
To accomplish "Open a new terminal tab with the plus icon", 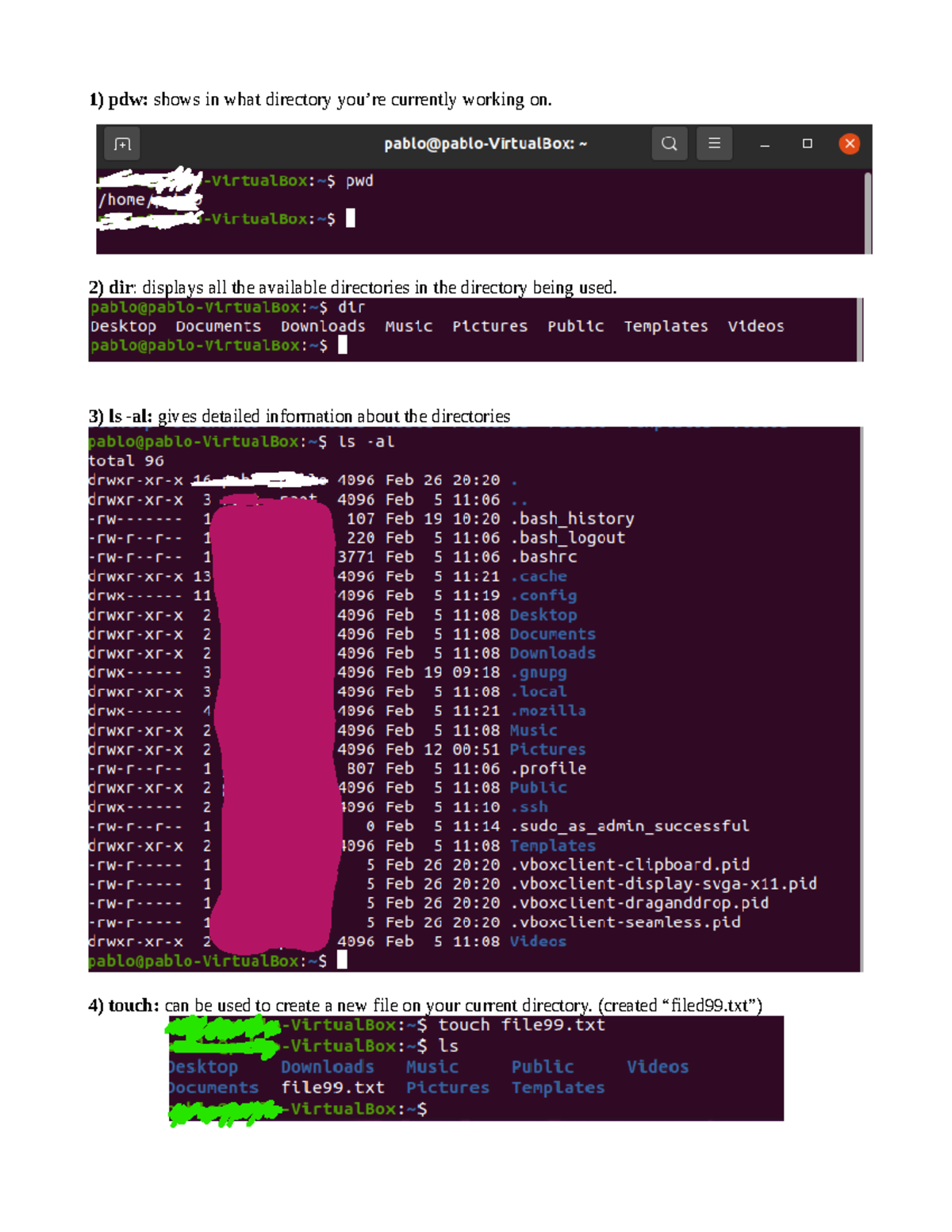I will [121, 144].
